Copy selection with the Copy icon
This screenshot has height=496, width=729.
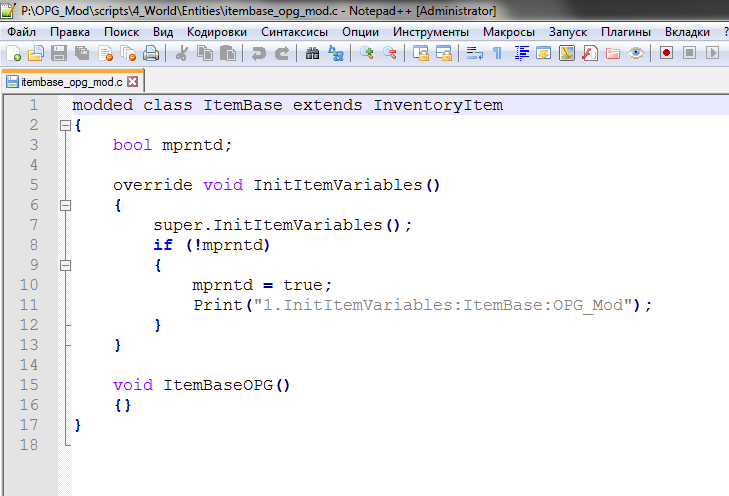click(205, 53)
